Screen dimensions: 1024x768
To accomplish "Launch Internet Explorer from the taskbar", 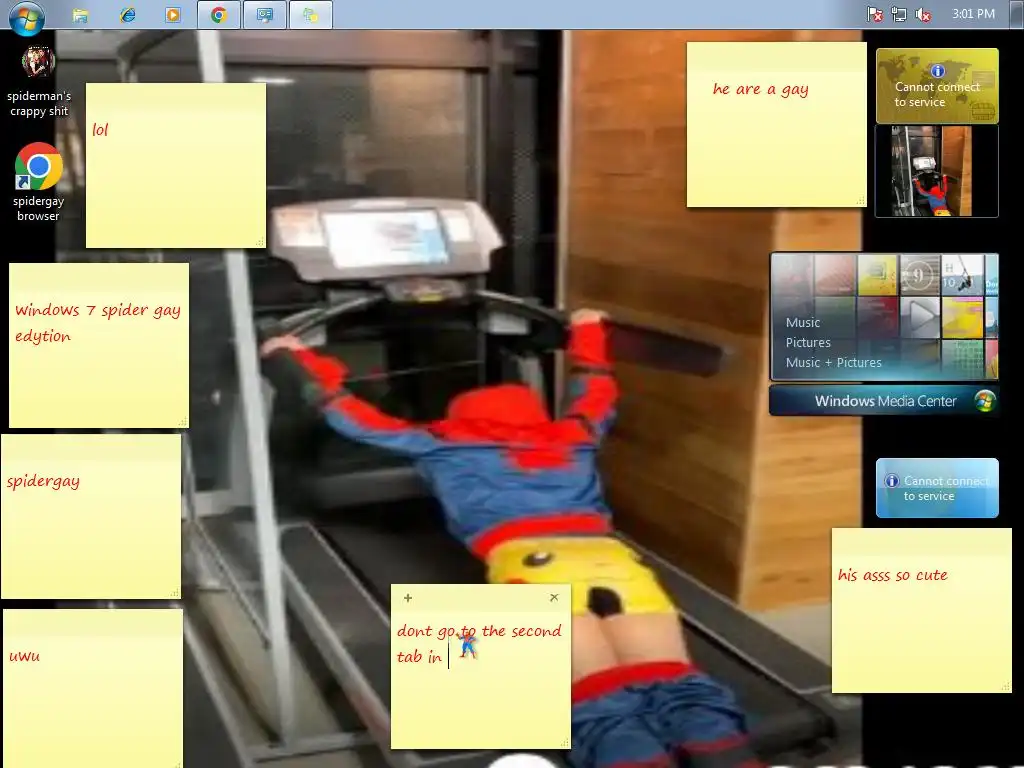I will tap(127, 15).
